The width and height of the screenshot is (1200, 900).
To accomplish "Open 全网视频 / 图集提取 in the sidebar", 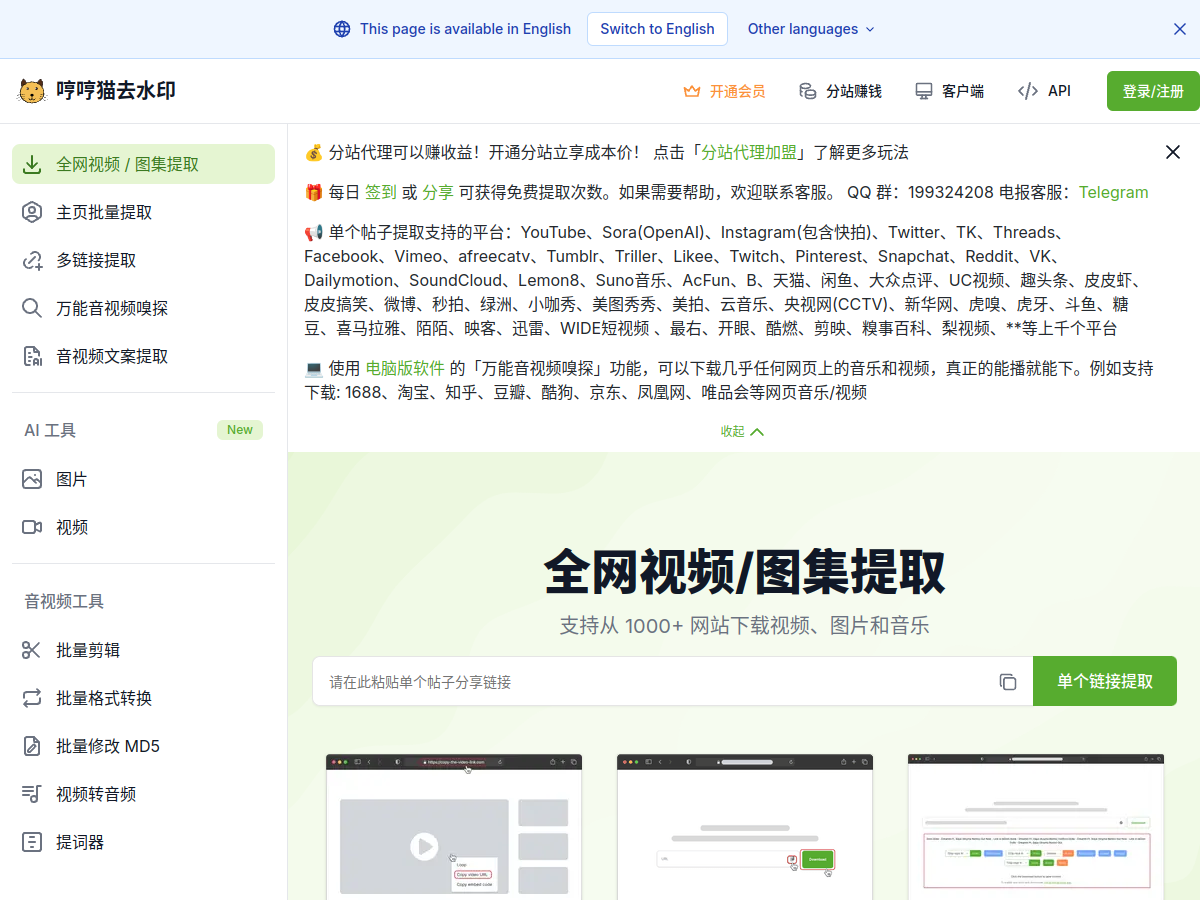I will (x=143, y=164).
